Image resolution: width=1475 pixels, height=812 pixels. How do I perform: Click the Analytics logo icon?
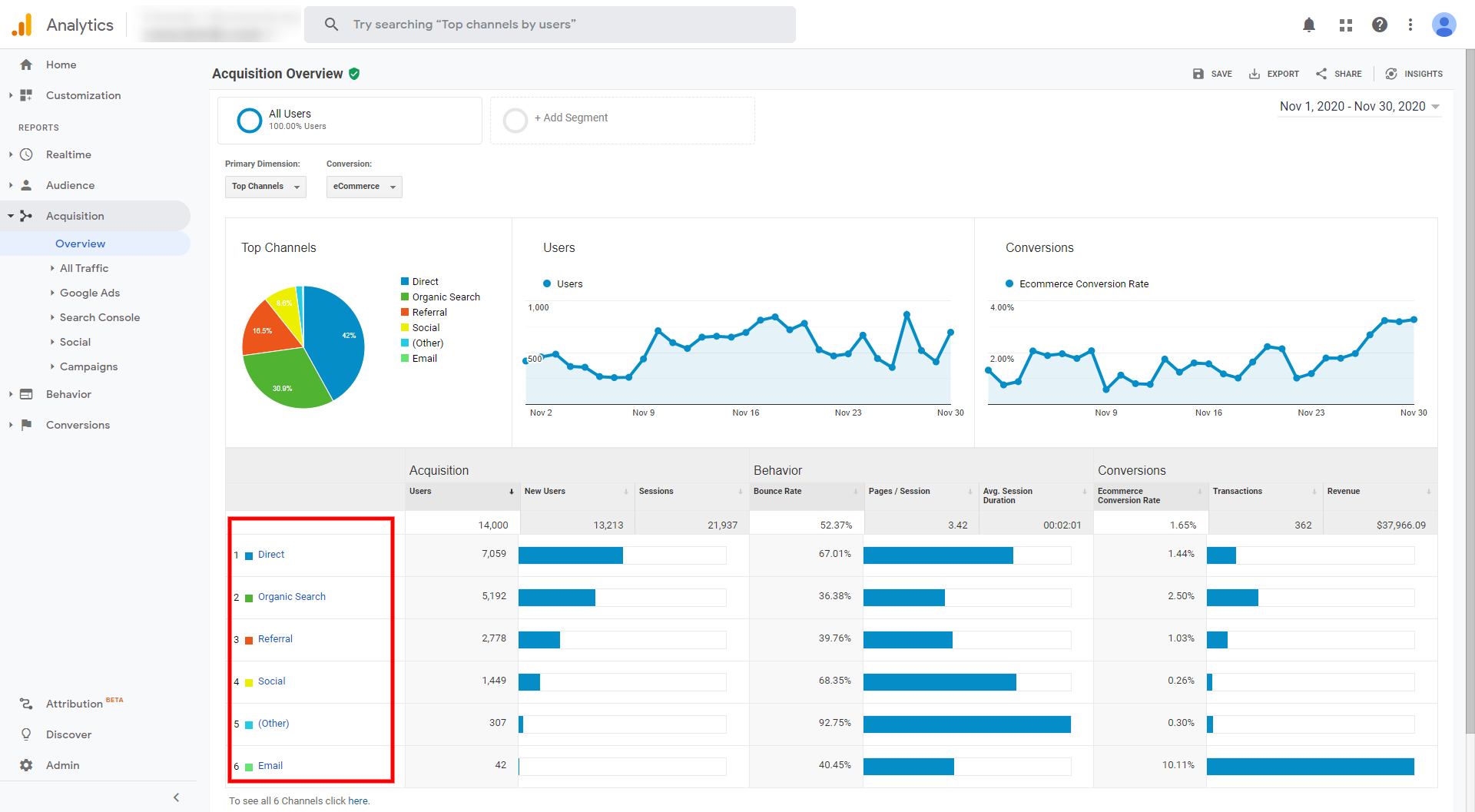22,25
